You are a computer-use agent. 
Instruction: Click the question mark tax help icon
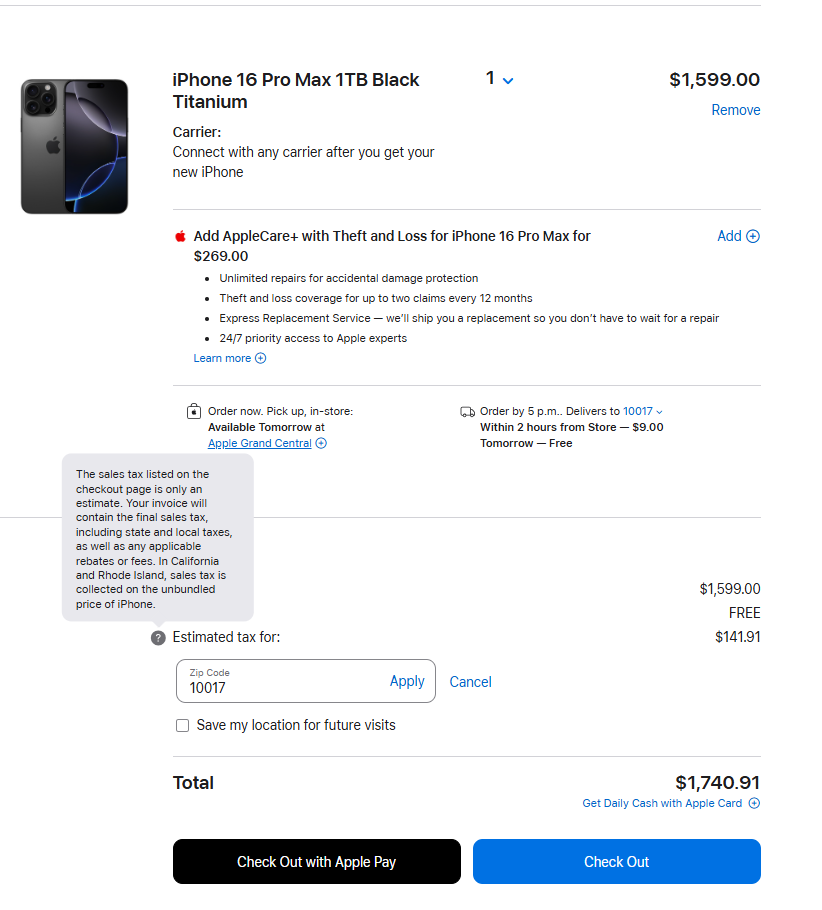158,638
